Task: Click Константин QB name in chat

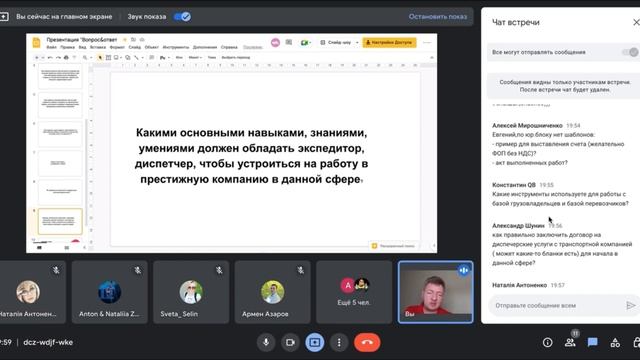Action: 513,185
